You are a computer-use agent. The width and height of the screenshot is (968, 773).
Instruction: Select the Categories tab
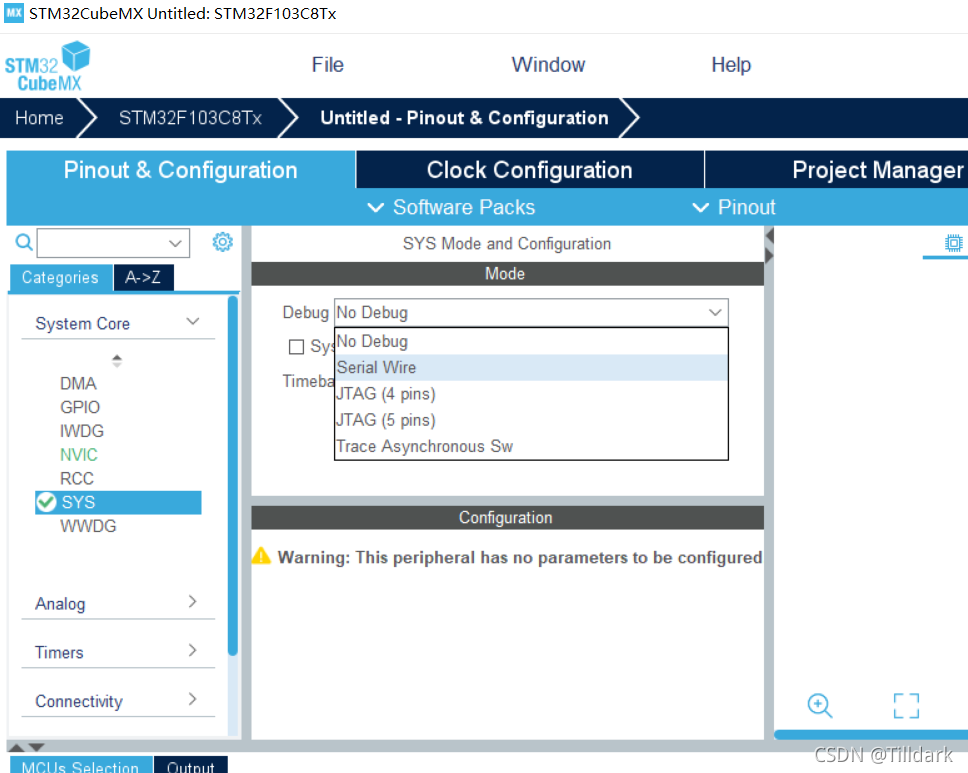click(60, 278)
